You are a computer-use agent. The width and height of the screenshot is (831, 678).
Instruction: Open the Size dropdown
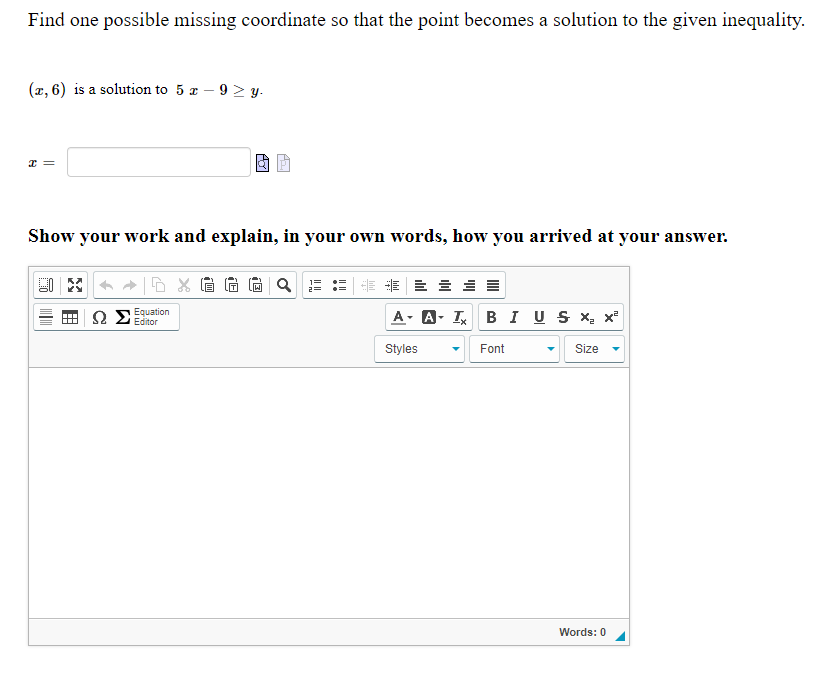594,348
